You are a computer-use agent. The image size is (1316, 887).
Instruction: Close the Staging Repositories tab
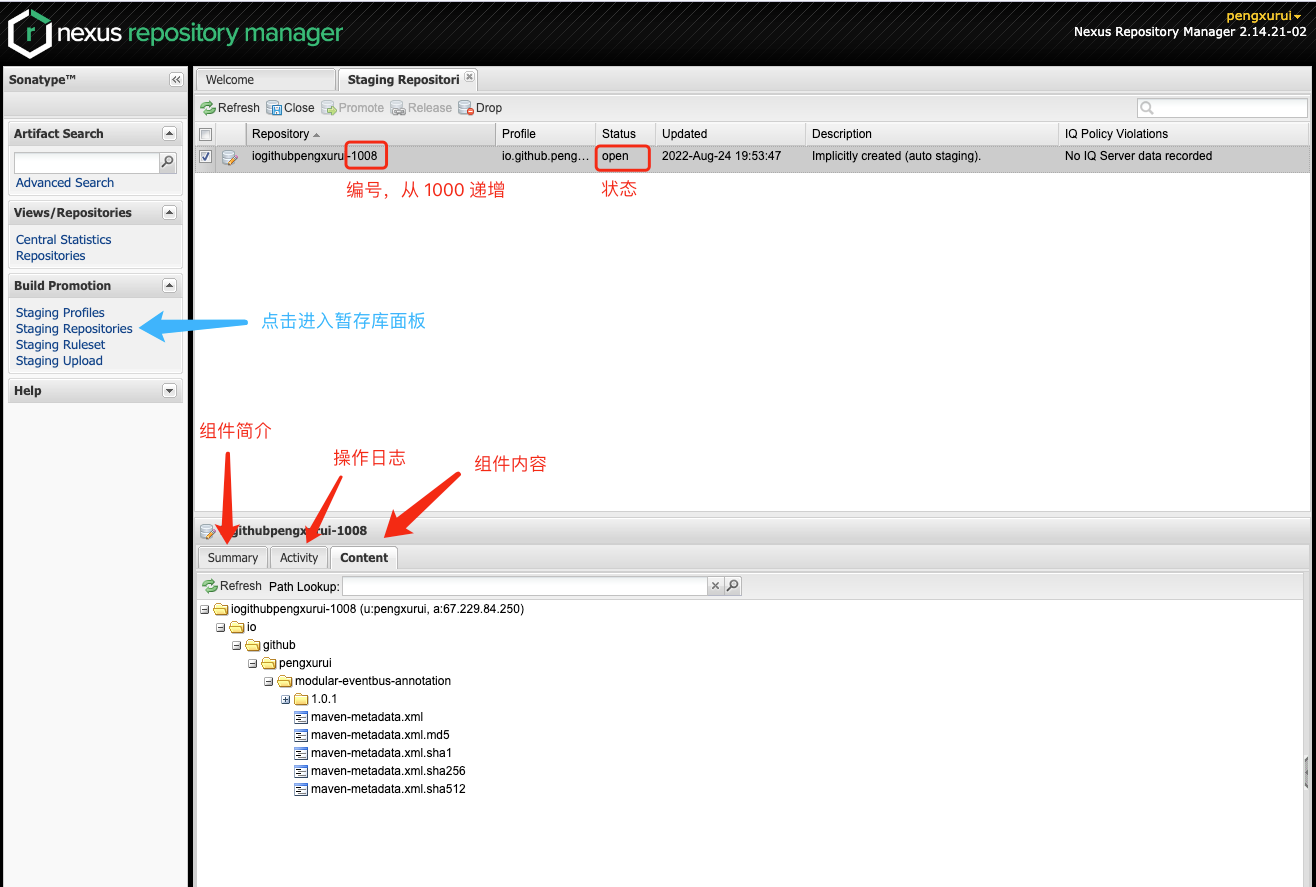click(x=470, y=77)
